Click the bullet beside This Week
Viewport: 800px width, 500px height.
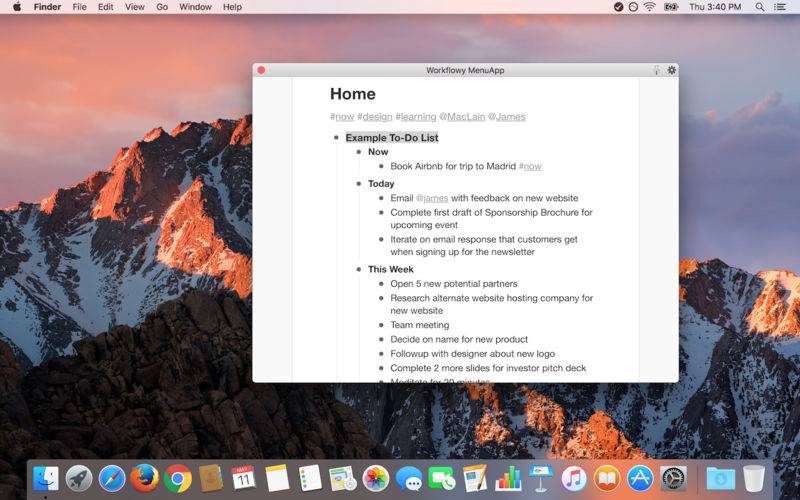click(x=359, y=269)
